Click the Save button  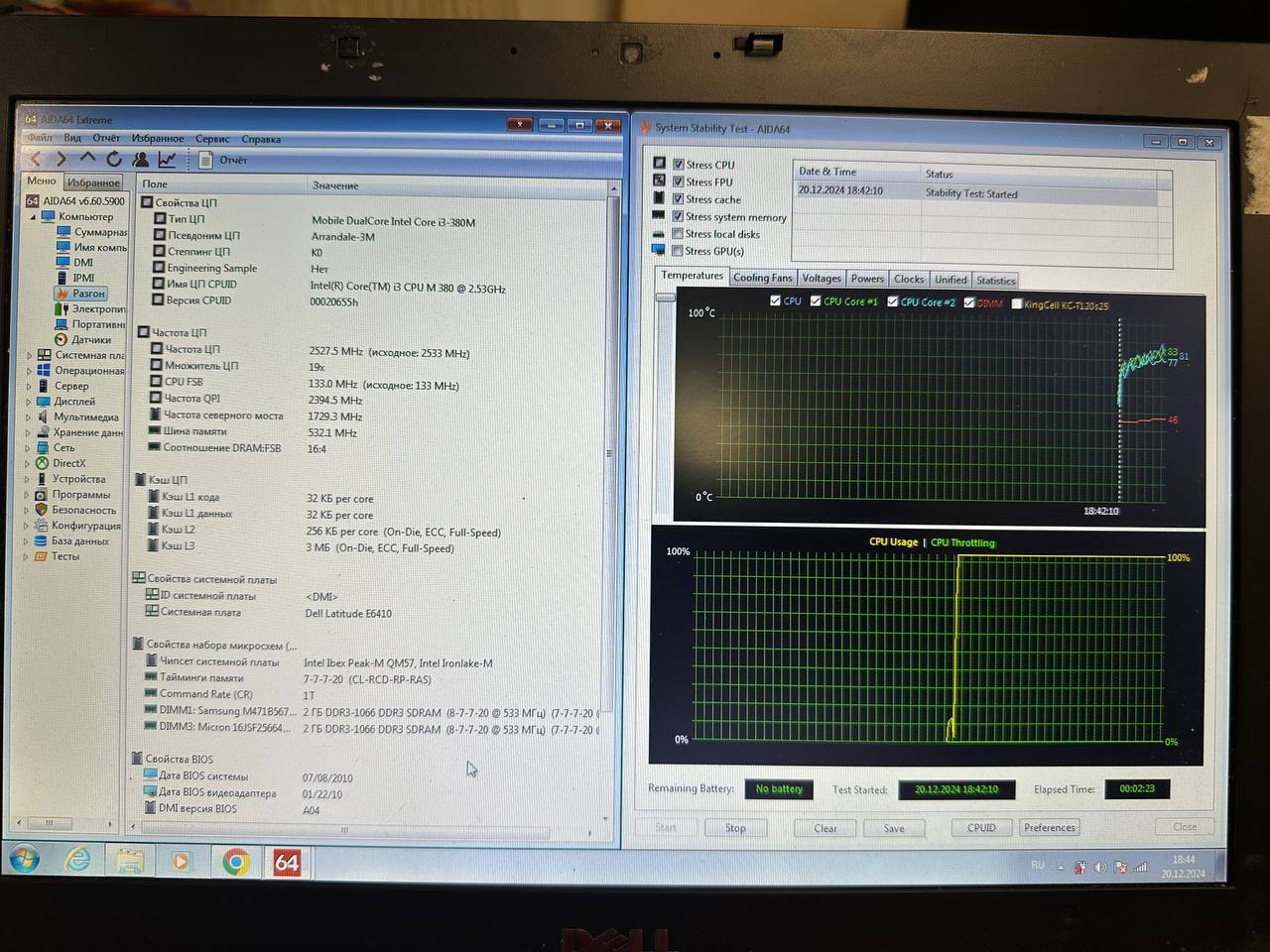[x=894, y=828]
